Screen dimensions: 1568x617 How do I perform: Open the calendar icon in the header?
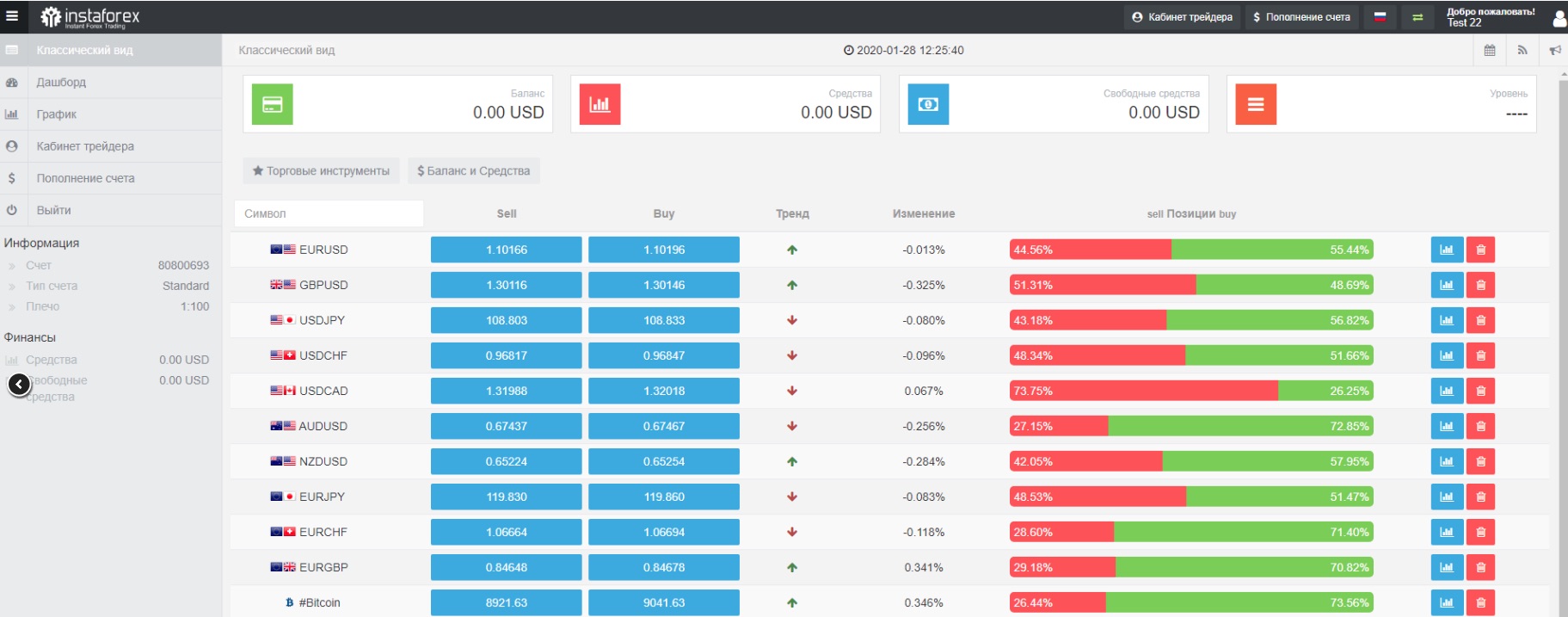(x=1490, y=51)
